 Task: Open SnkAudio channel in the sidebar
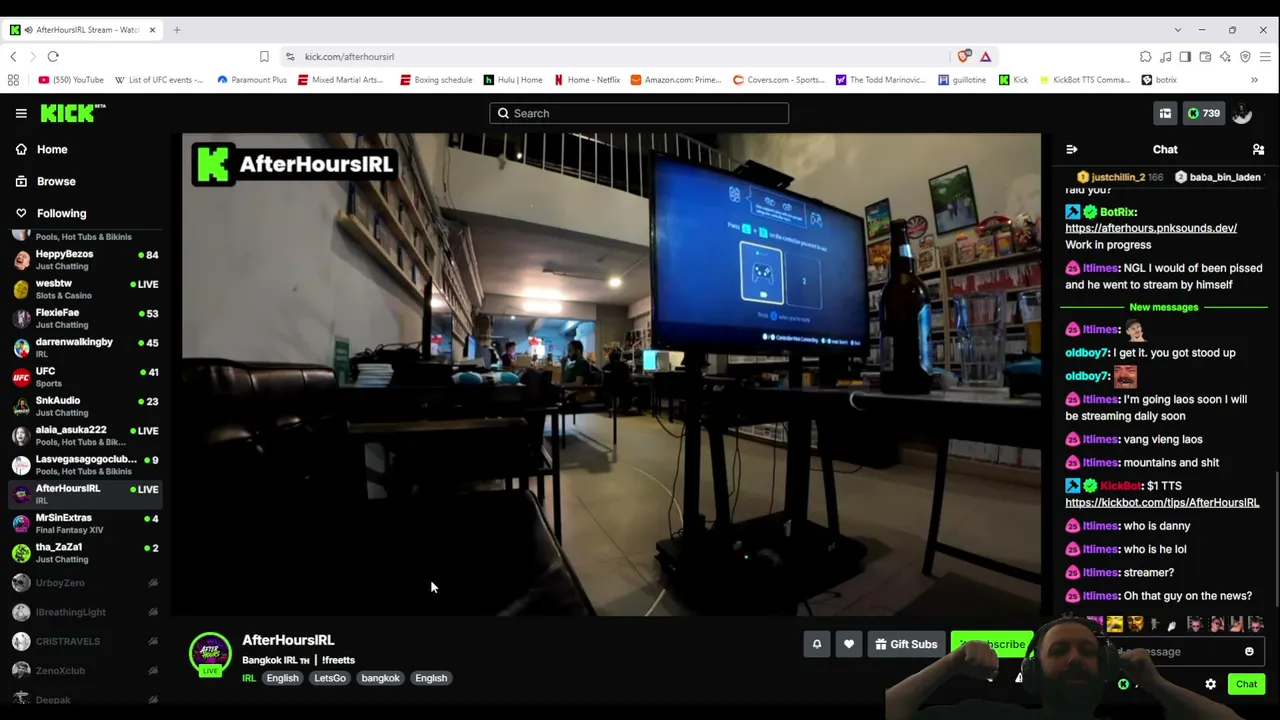85,406
